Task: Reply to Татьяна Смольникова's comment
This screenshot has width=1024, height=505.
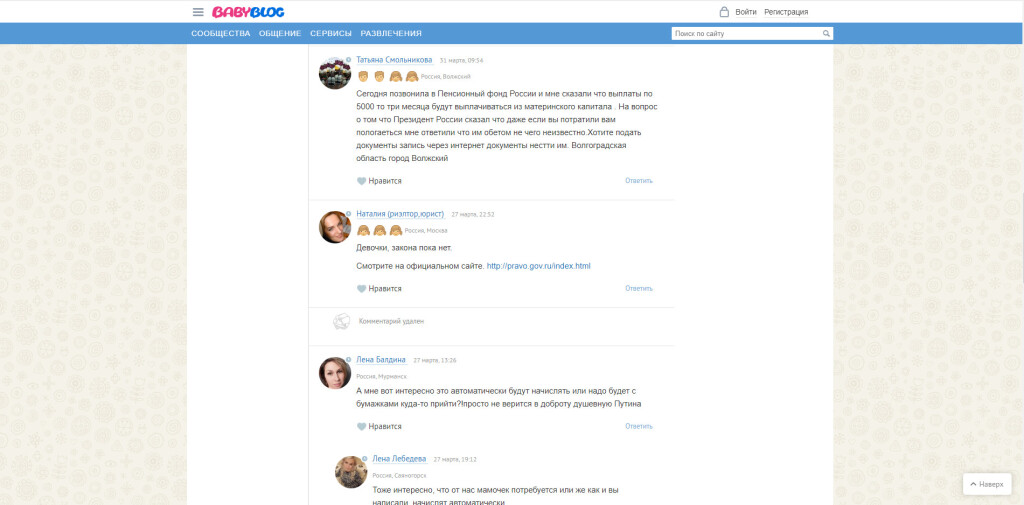Action: coord(638,181)
